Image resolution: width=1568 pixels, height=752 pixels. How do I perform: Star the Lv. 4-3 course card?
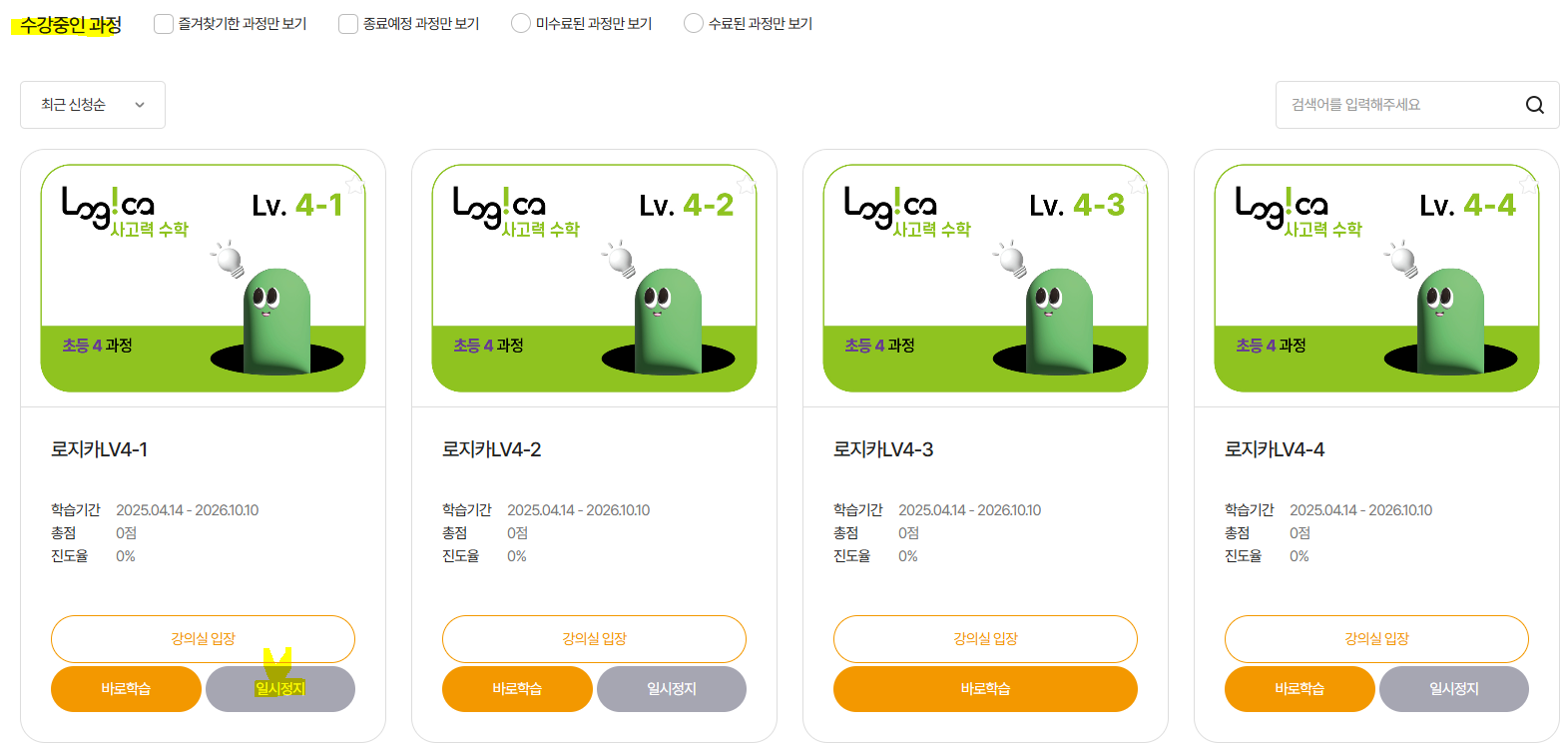(x=1137, y=184)
